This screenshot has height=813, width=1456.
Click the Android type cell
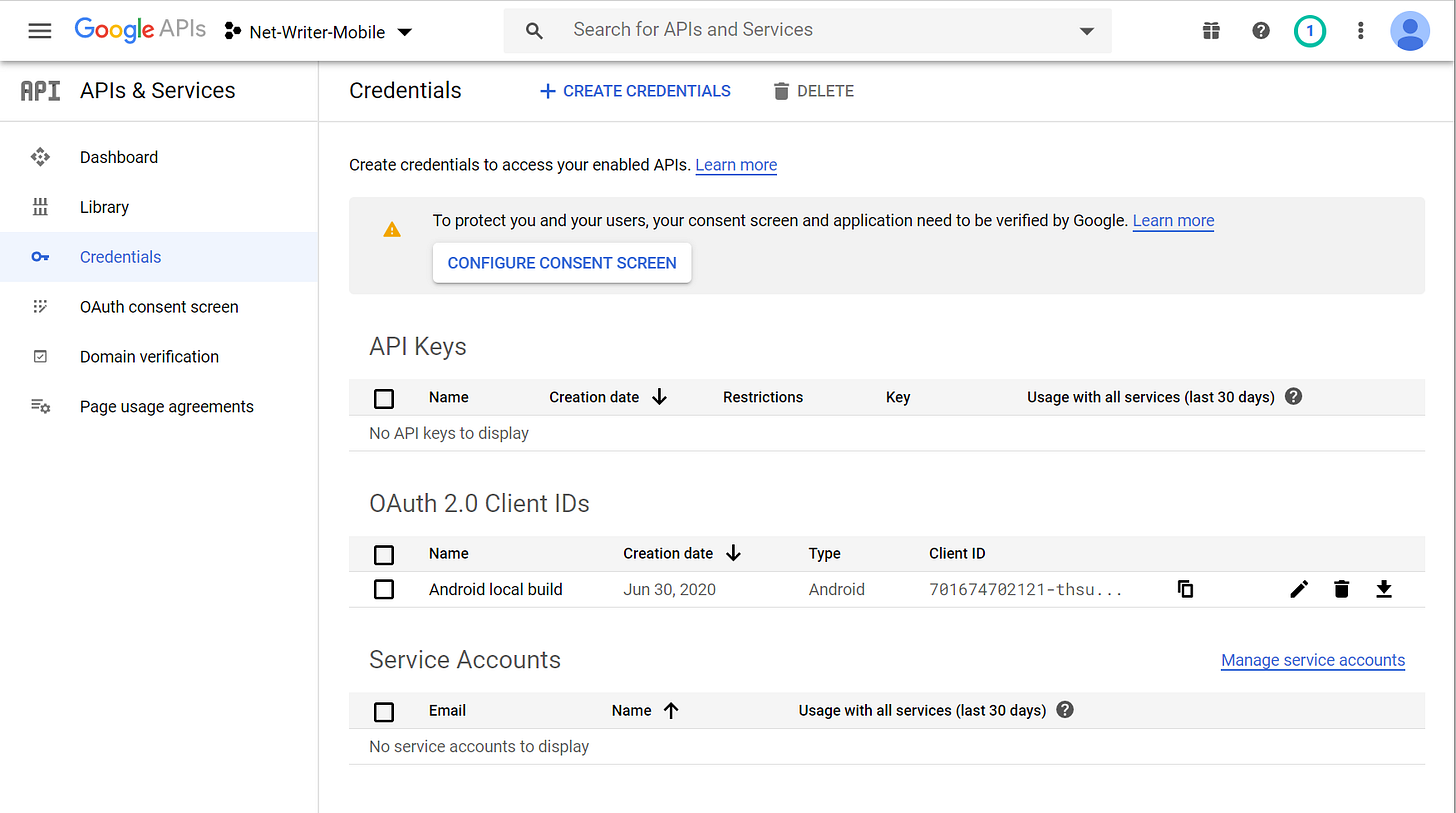tap(837, 589)
